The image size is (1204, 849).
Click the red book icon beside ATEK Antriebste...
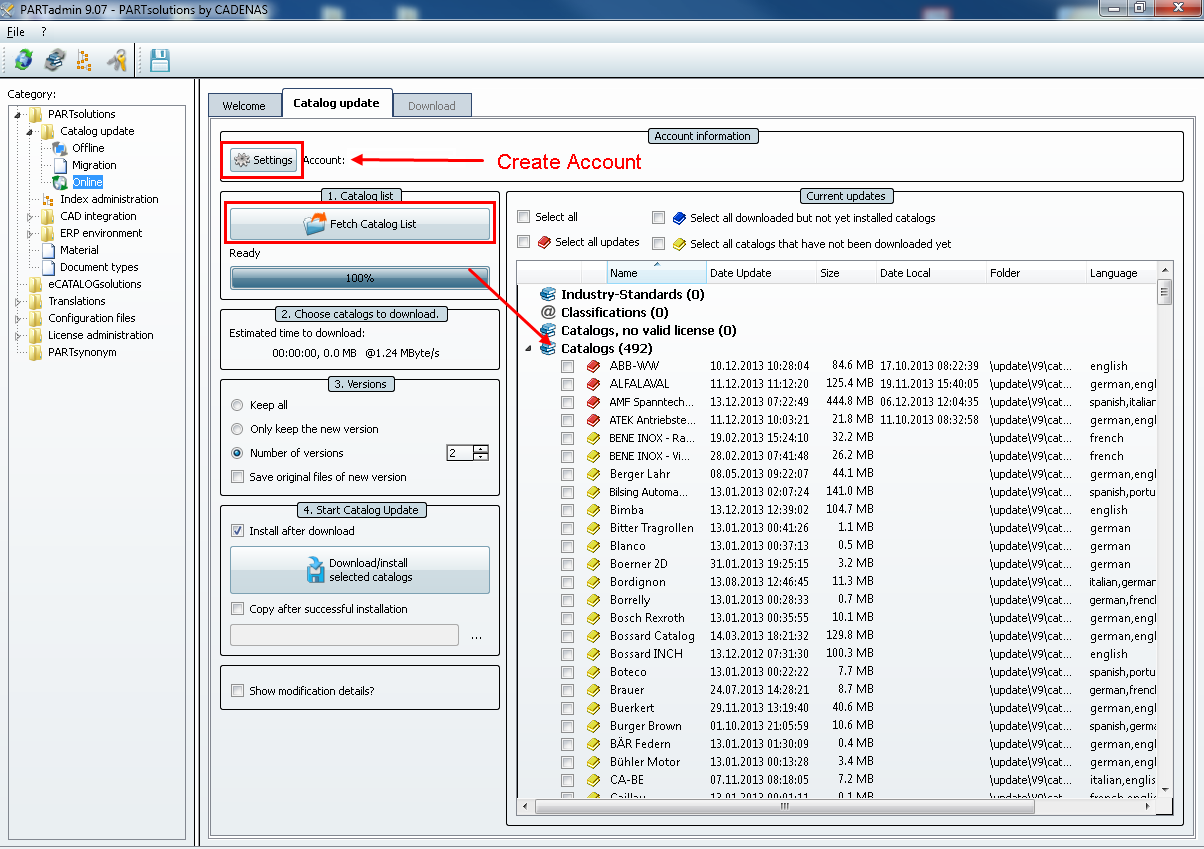594,420
